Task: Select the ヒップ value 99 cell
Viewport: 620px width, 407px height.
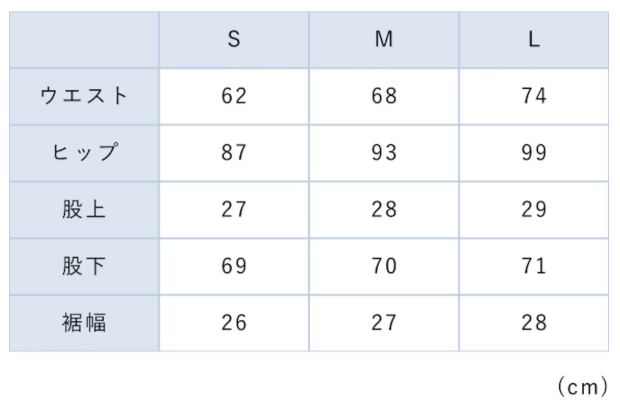Action: (534, 153)
